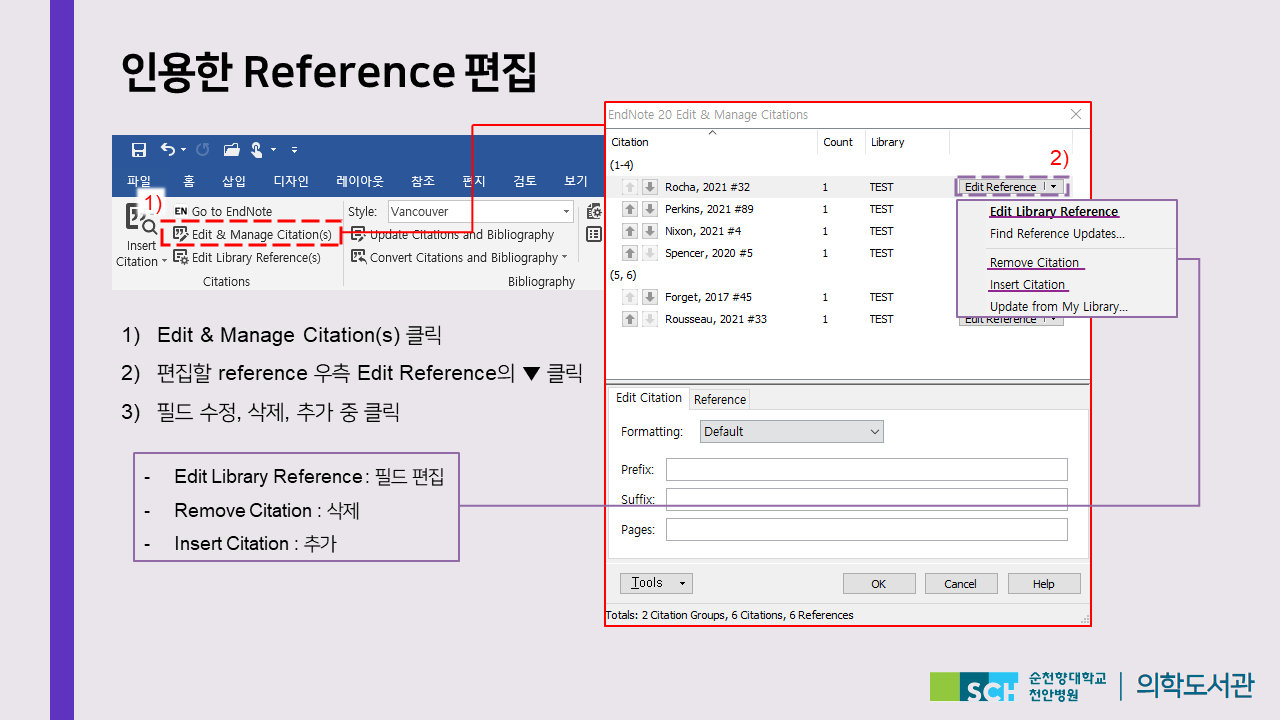Viewport: 1280px width, 720px height.
Task: Click Go to EndNote
Action: point(223,211)
